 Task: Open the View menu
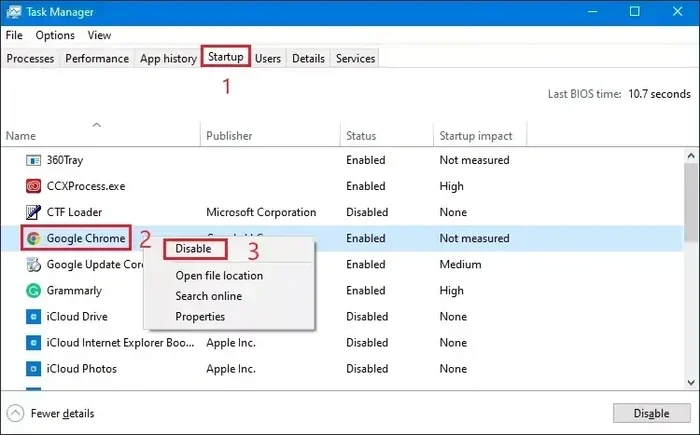[x=99, y=35]
